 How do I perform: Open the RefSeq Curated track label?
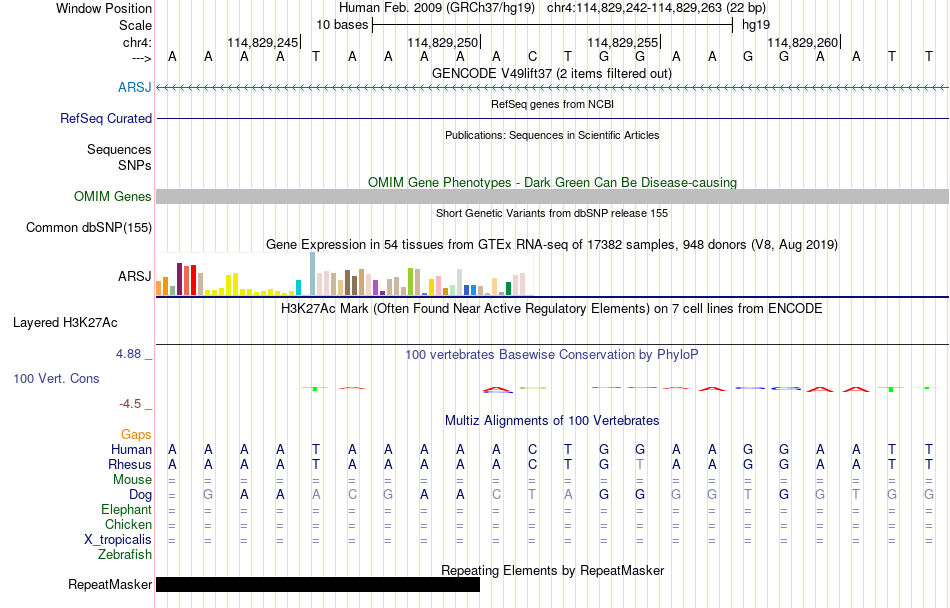pos(106,119)
